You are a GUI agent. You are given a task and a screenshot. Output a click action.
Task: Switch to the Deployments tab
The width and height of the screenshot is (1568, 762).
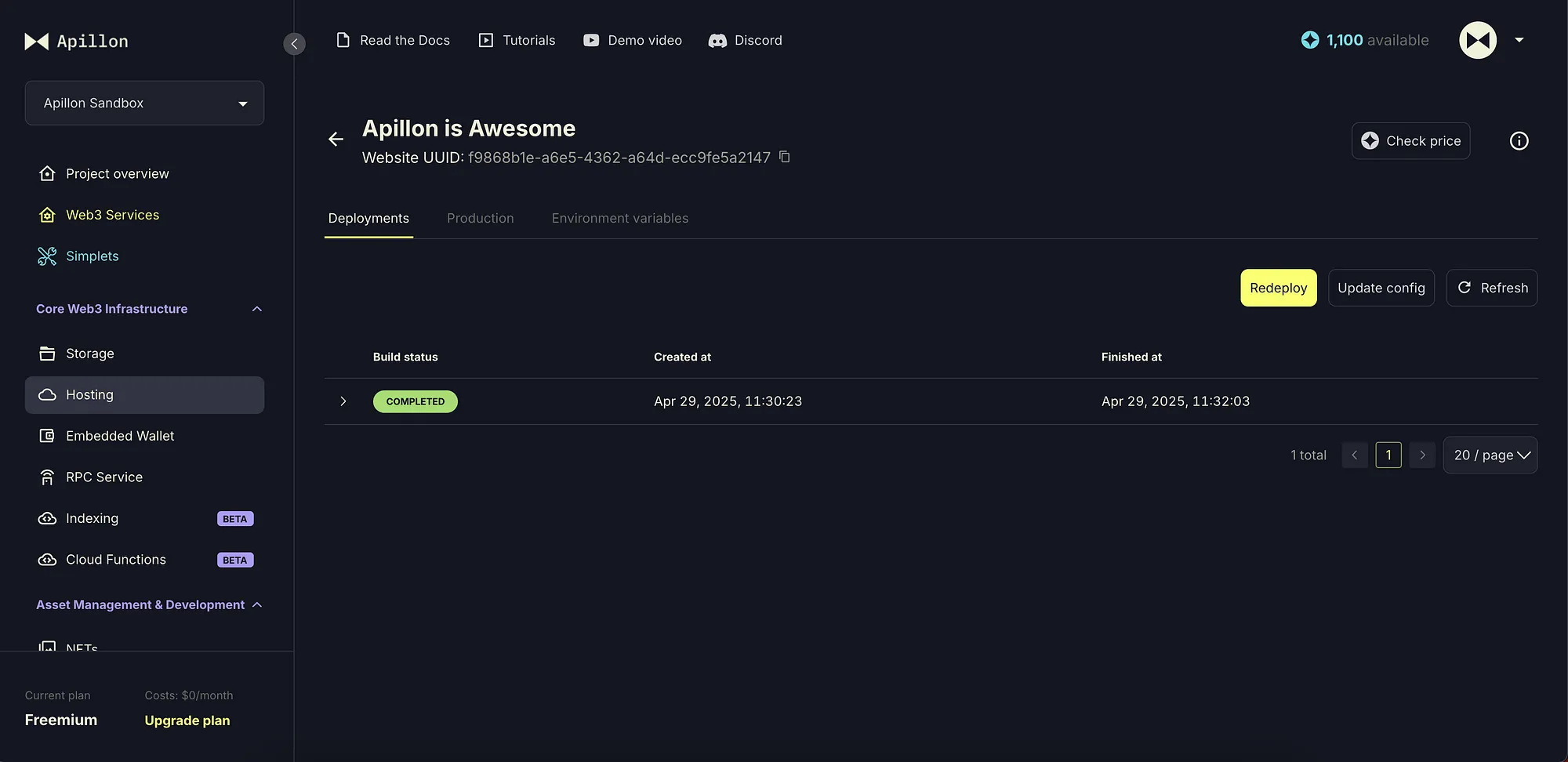[368, 219]
